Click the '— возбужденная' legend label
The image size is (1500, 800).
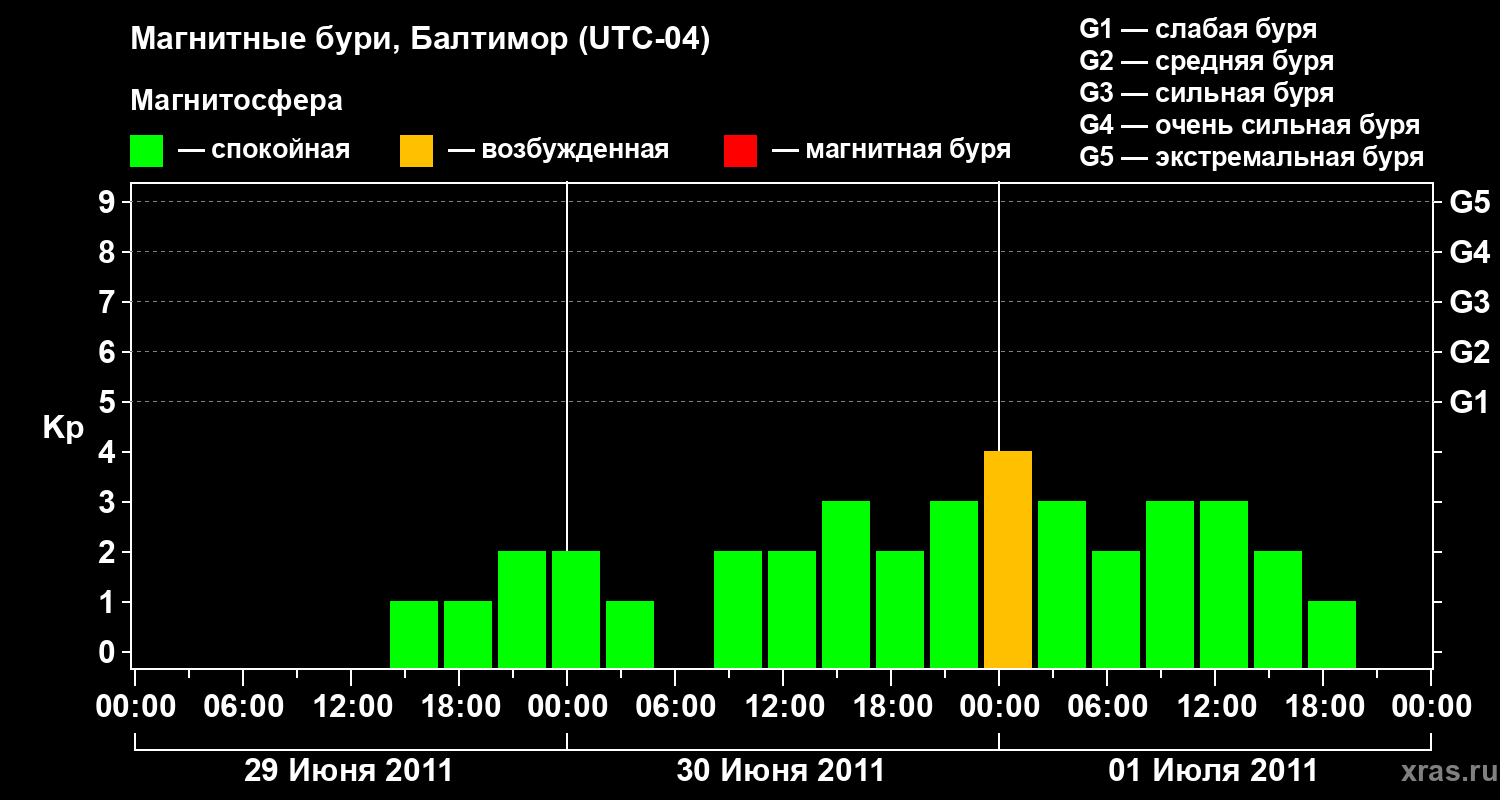pyautogui.click(x=558, y=150)
